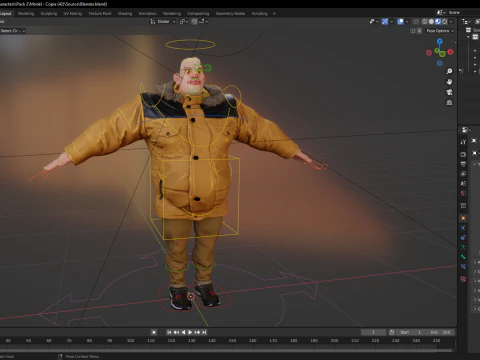Open the Sculpting workspace tab
480x360 pixels.
tap(49, 14)
